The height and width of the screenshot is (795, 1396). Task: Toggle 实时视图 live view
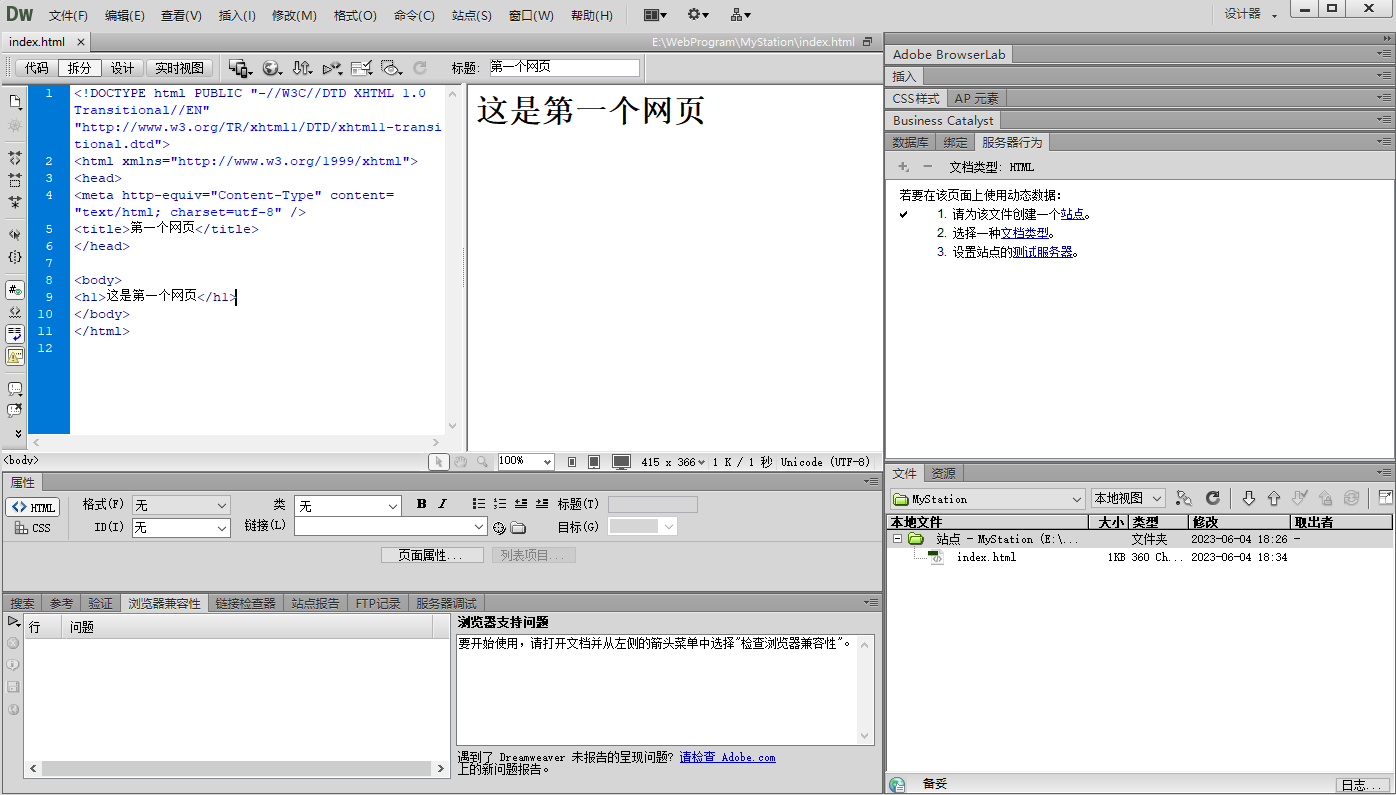coord(180,68)
